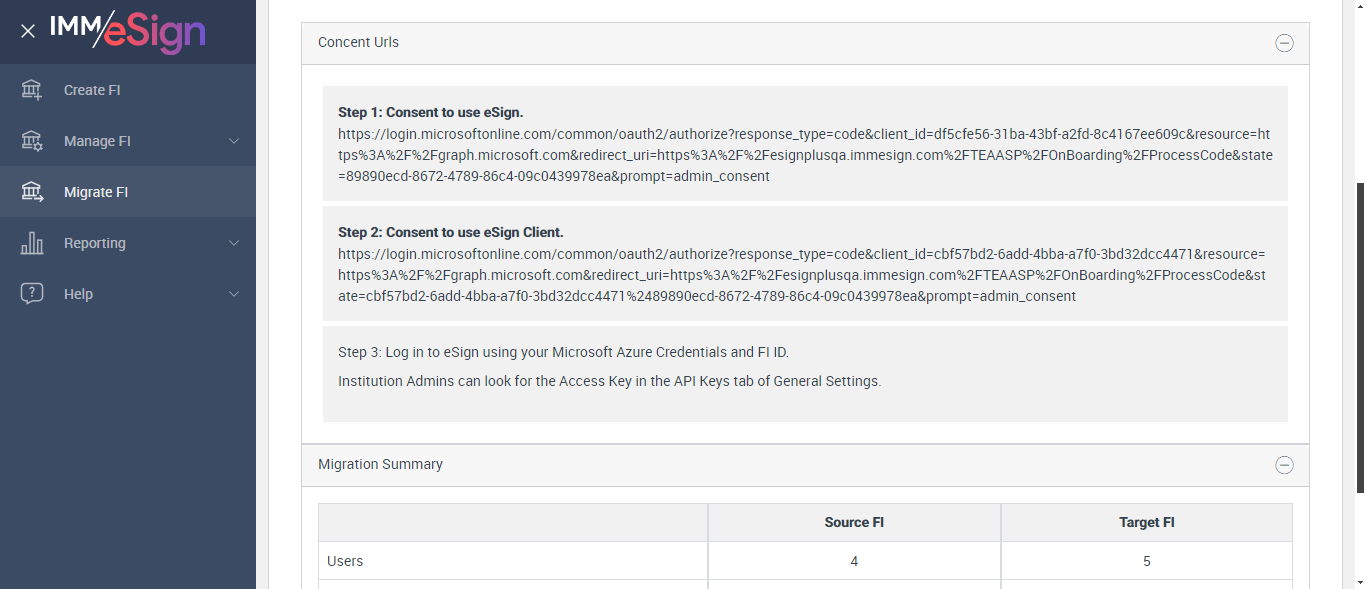The width and height of the screenshot is (1366, 589).
Task: Click the vertical page scrollbar
Action: click(x=1359, y=335)
